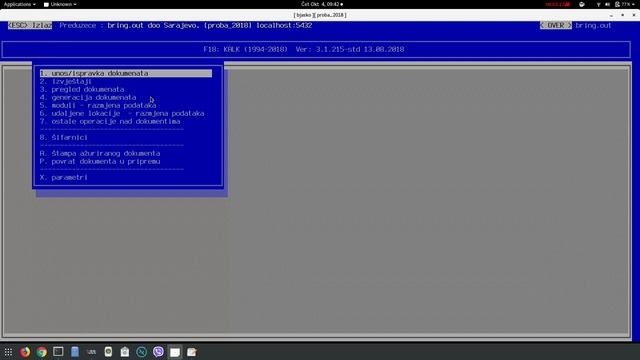
Task: Open the notes editor icon in the taskbar
Action: [x=191, y=352]
